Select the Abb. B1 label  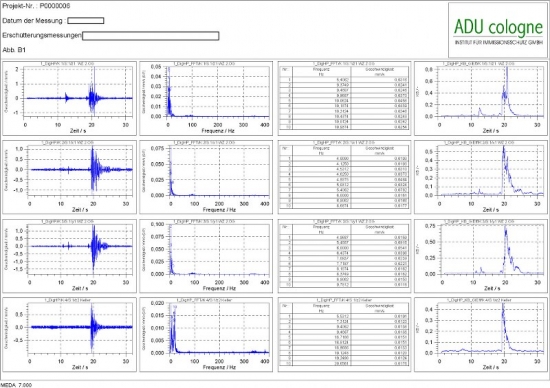pos(14,50)
